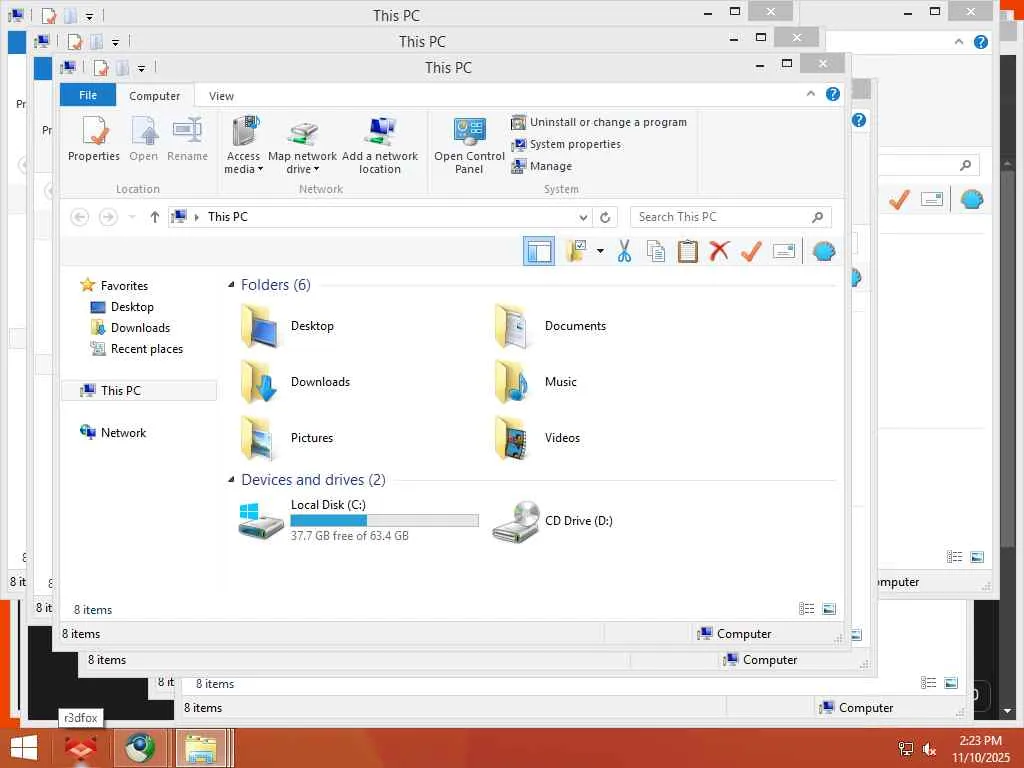1024x768 pixels.
Task: Select the Videos folder
Action: click(537, 438)
